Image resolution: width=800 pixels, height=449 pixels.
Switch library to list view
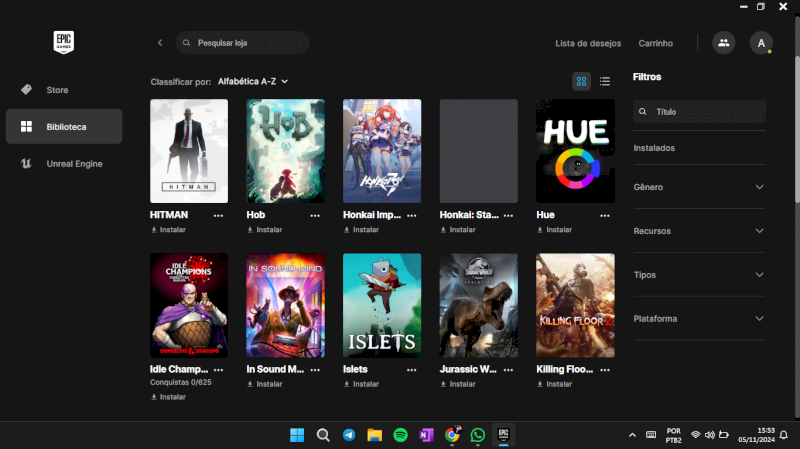605,81
